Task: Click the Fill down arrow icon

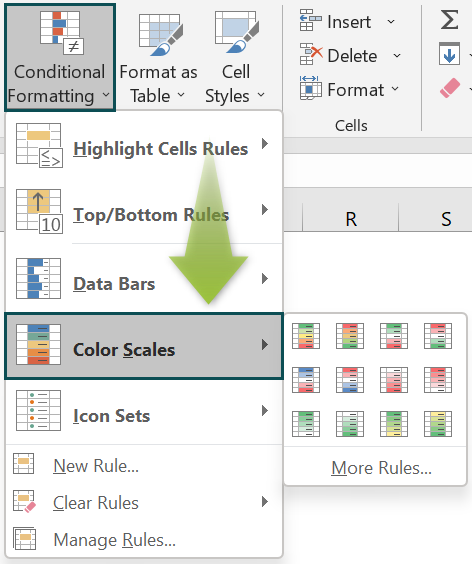Action: click(x=449, y=54)
